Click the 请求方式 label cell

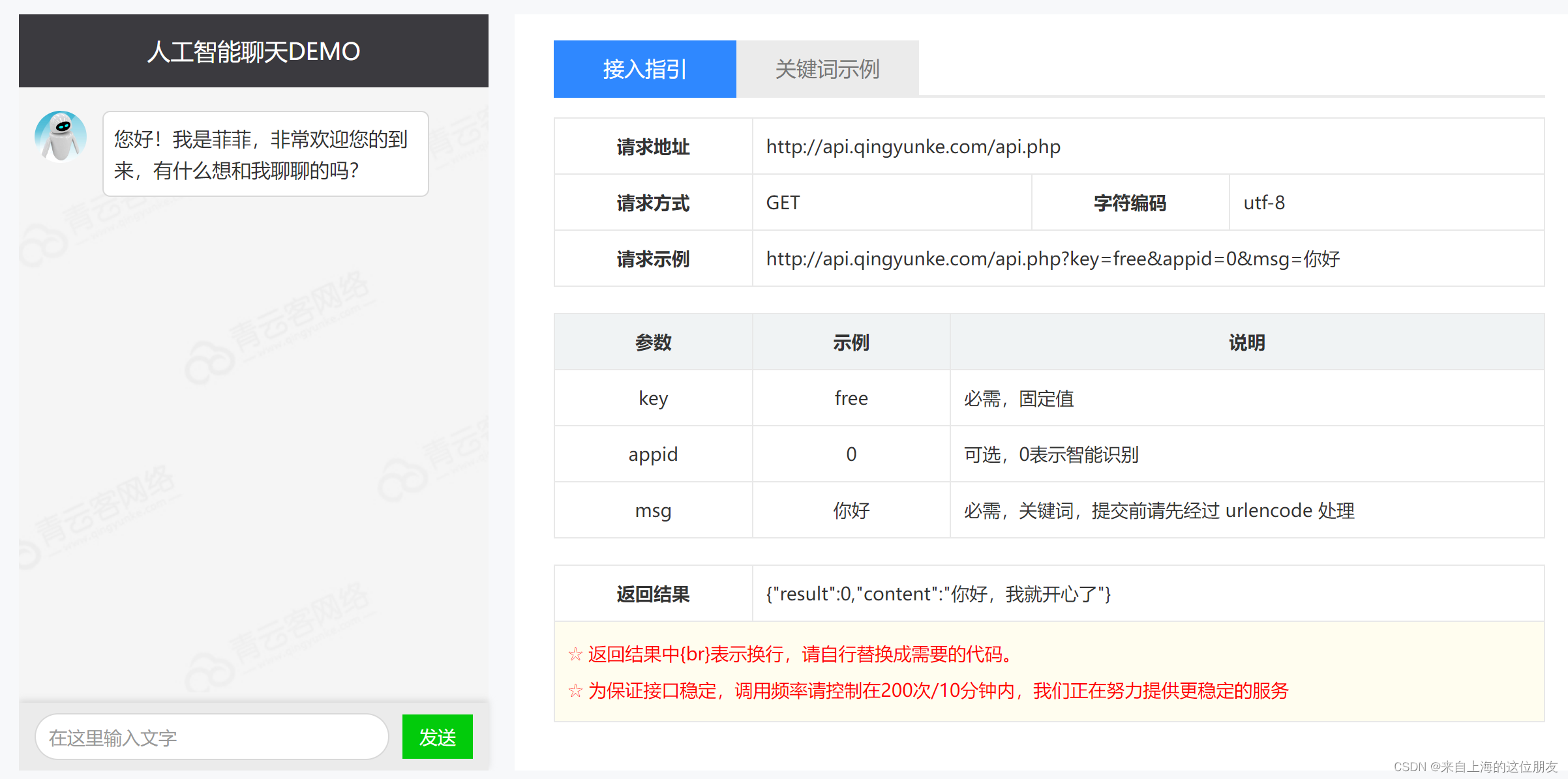[653, 203]
